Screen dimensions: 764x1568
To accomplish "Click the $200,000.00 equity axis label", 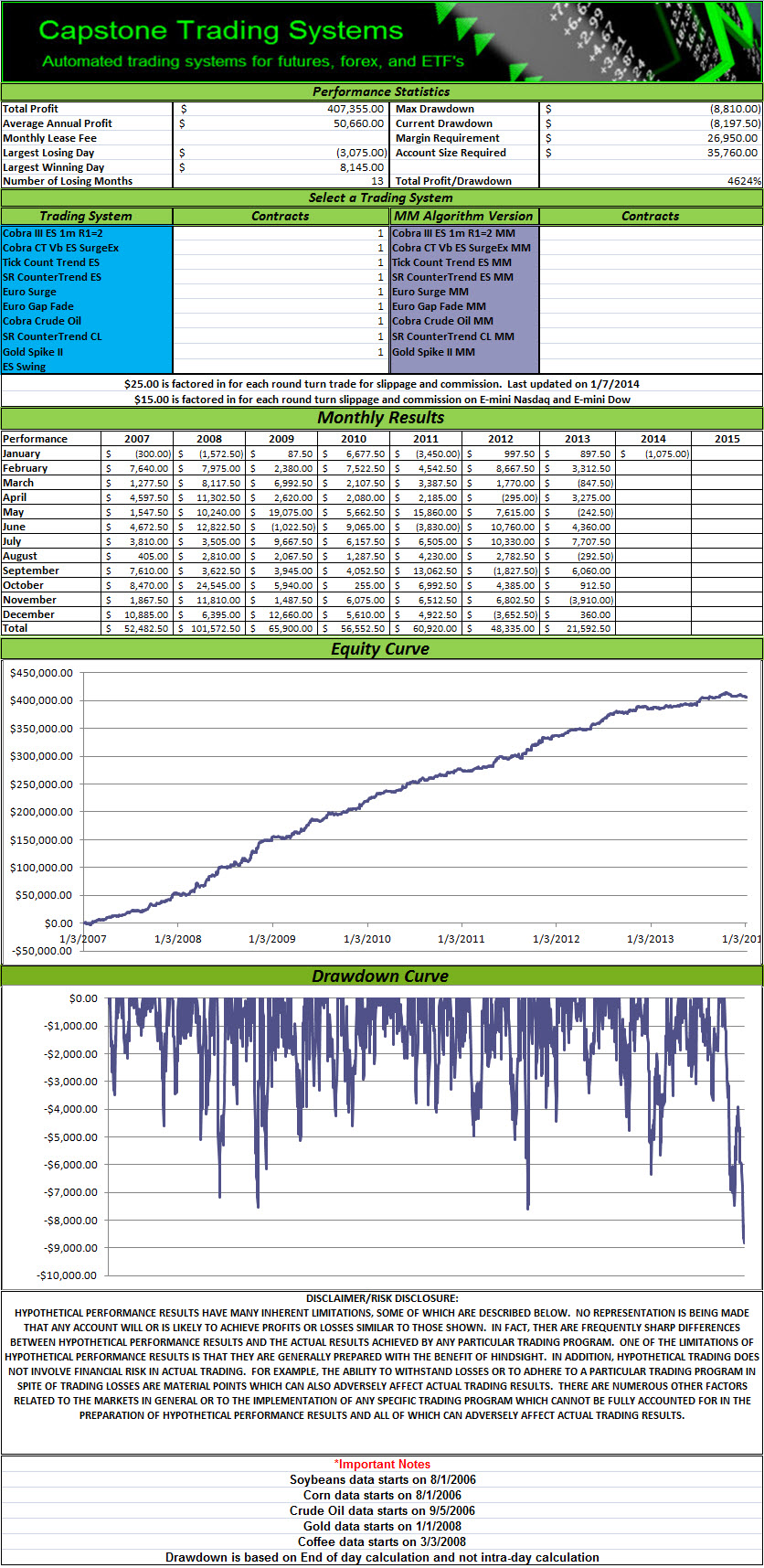I will pos(41,812).
